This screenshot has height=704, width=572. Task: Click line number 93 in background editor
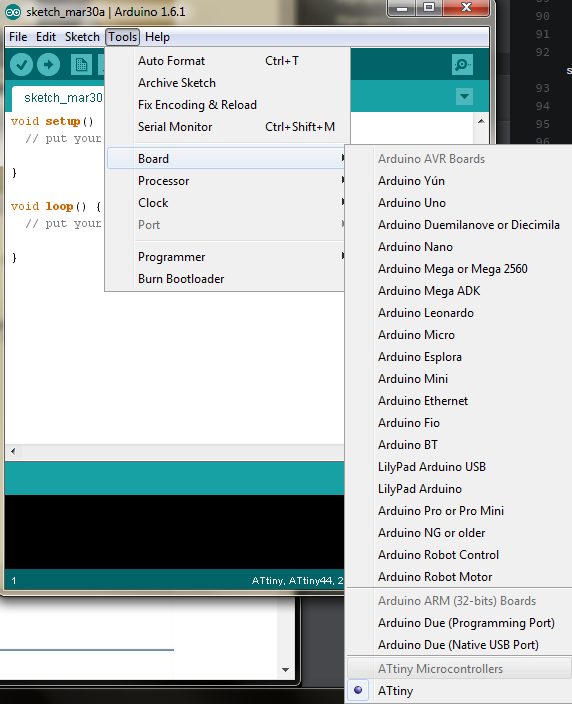coord(542,88)
